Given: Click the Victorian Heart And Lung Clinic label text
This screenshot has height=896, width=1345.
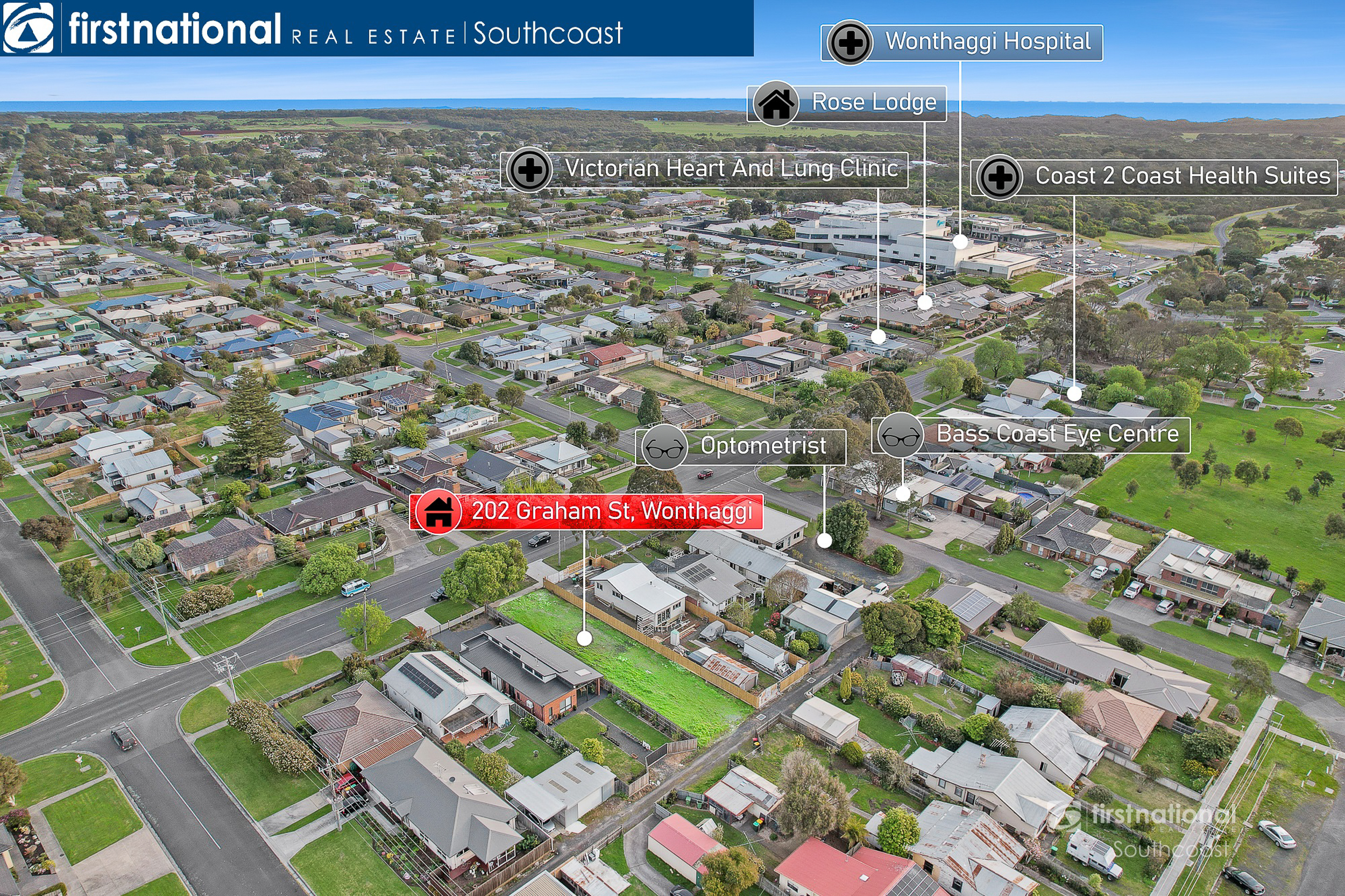Looking at the screenshot, I should (731, 168).
